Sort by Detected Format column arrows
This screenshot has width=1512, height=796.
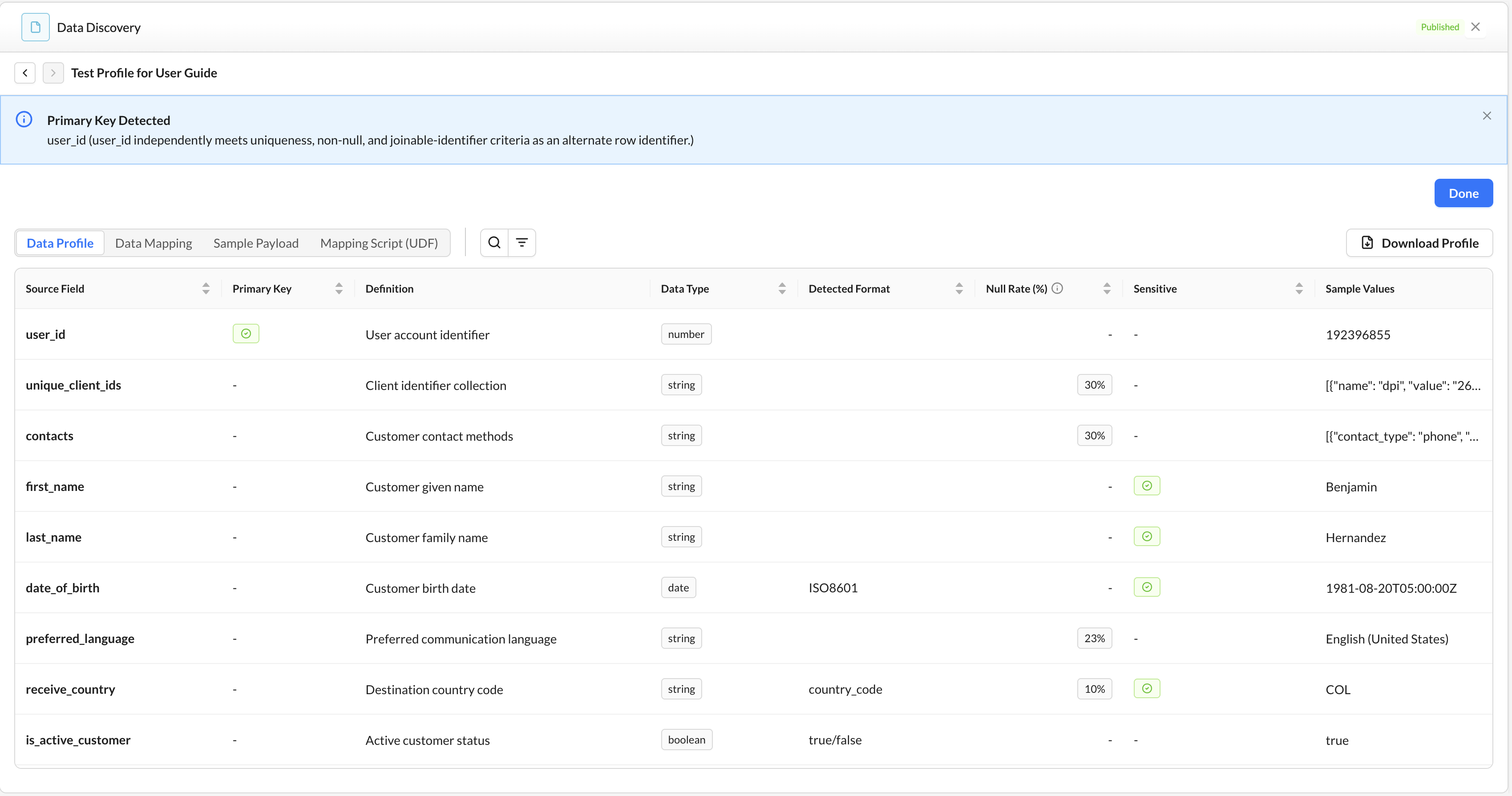[x=960, y=289]
